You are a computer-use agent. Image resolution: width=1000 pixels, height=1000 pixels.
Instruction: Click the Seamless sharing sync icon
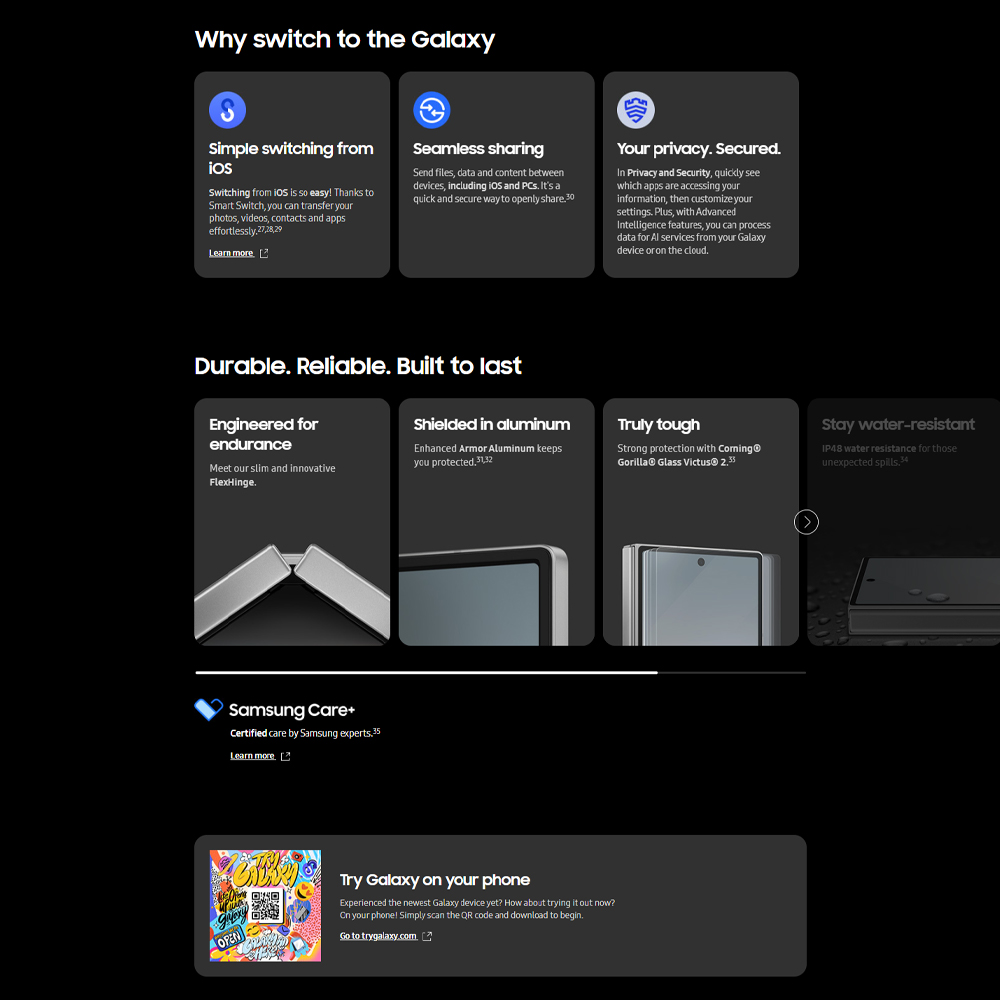click(x=432, y=110)
